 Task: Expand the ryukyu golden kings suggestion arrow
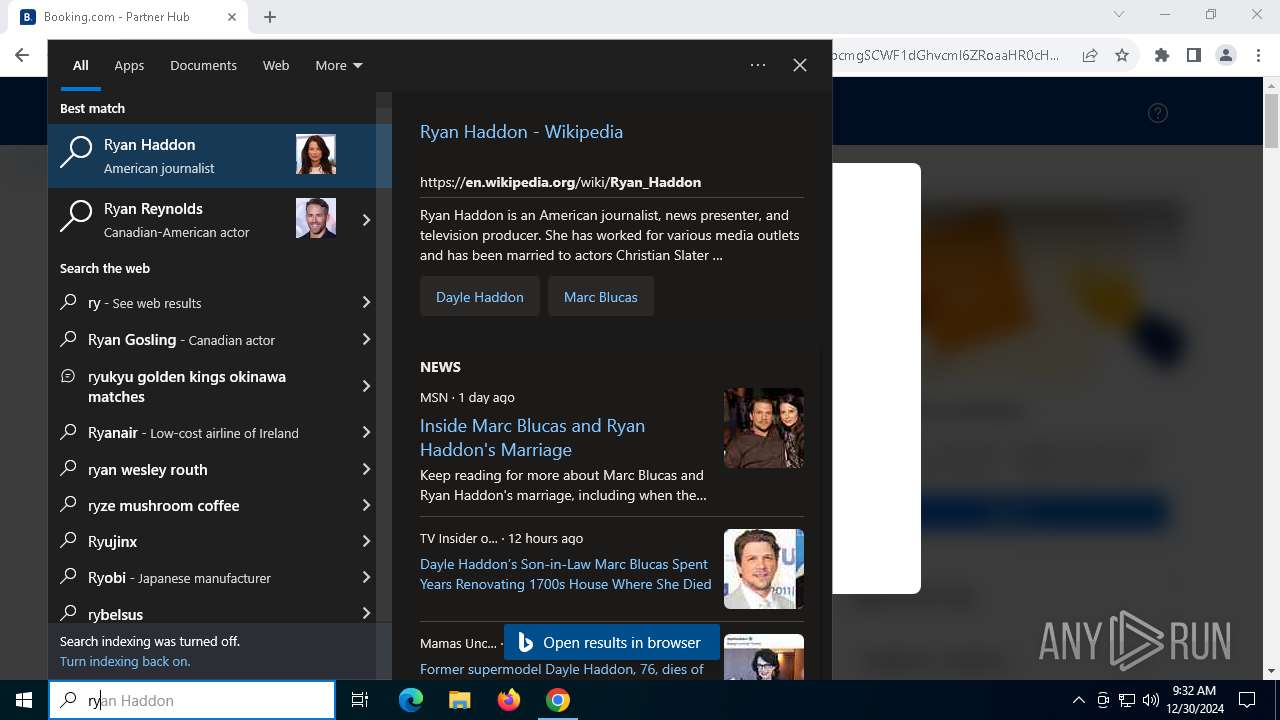pyautogui.click(x=365, y=386)
